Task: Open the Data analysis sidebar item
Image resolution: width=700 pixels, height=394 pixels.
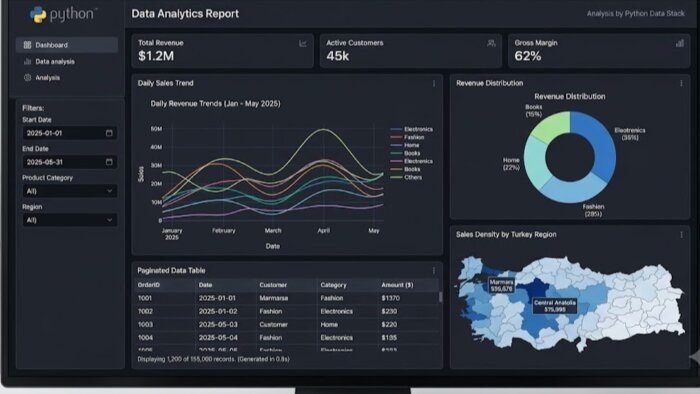Action: click(x=67, y=62)
